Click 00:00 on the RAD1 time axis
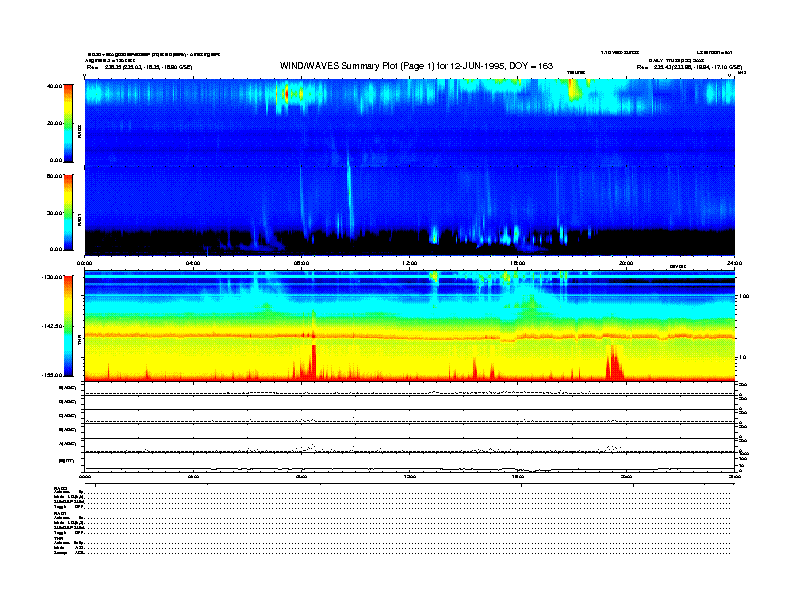 click(x=86, y=263)
